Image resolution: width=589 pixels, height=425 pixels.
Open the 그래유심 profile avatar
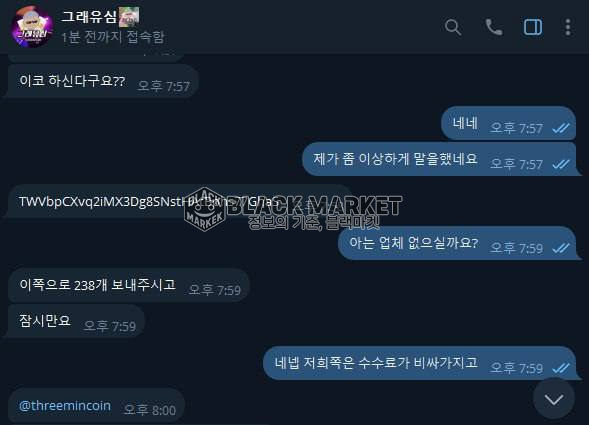pyautogui.click(x=32, y=27)
